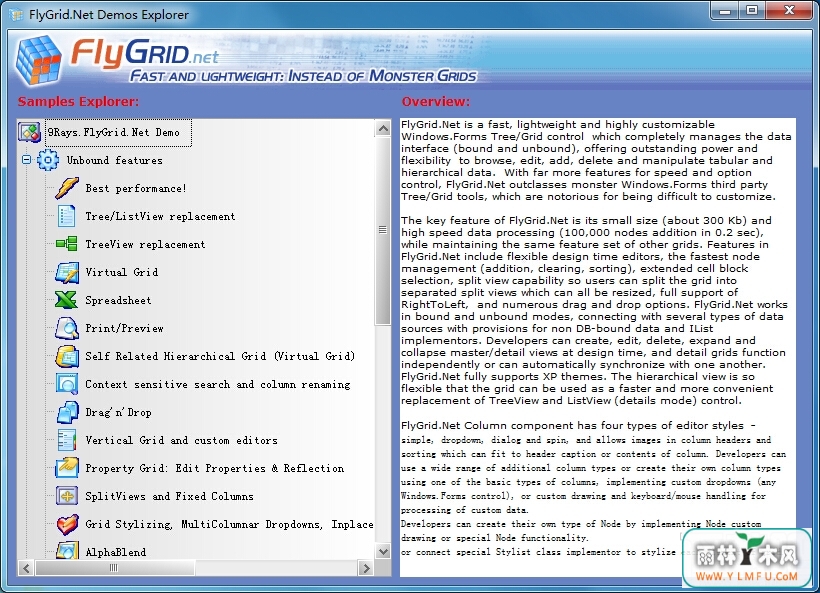Open the Drag'n'Drop sample
Image resolution: width=820 pixels, height=593 pixels.
click(x=119, y=413)
